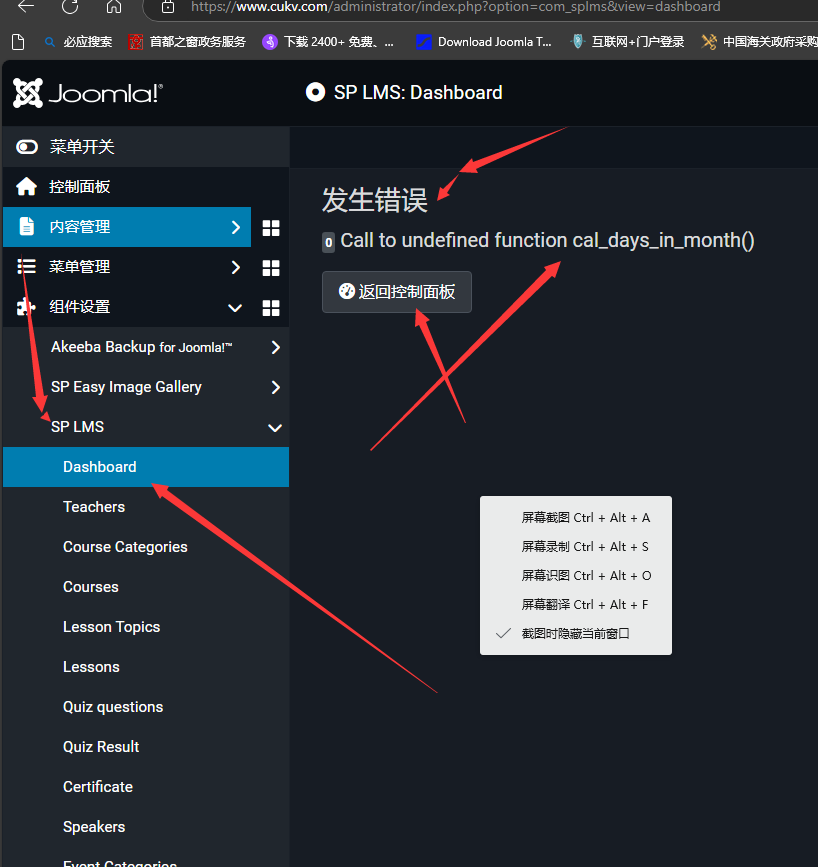Image resolution: width=818 pixels, height=867 pixels.
Task: Click the browser address bar URL
Action: pyautogui.click(x=455, y=7)
